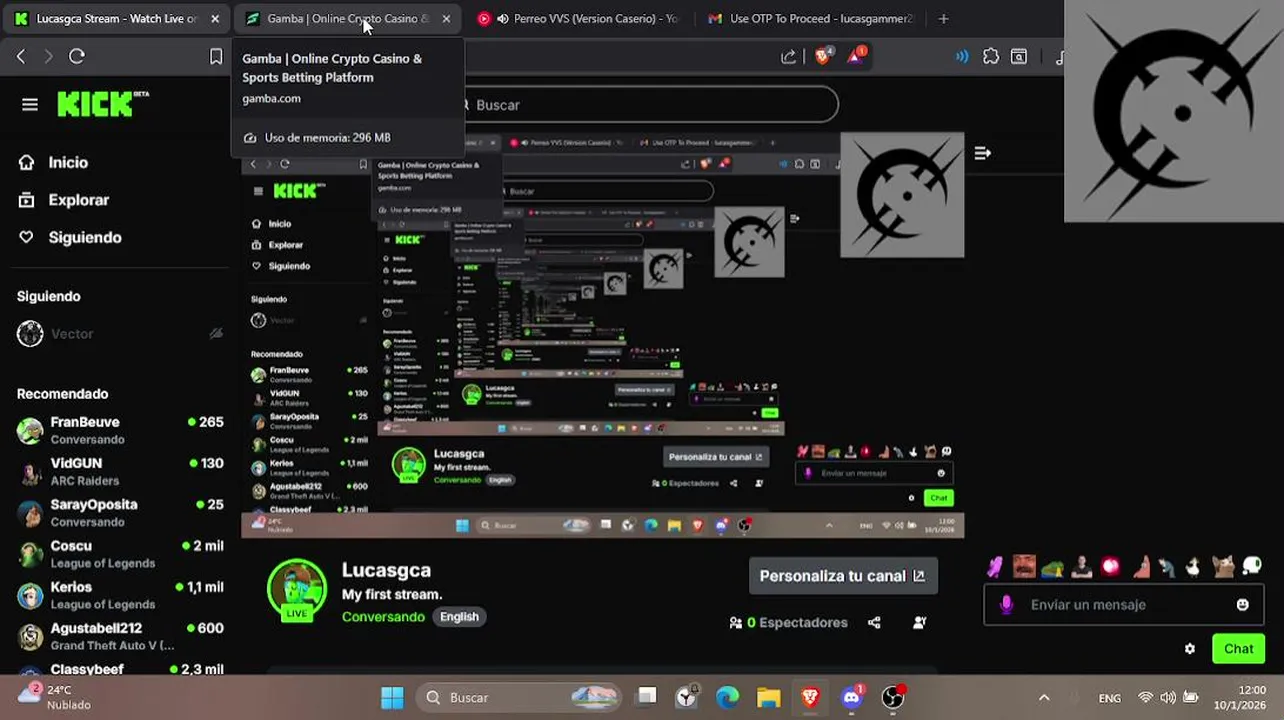This screenshot has height=720, width=1284.
Task: Open the Kick hamburger menu
Action: click(30, 105)
